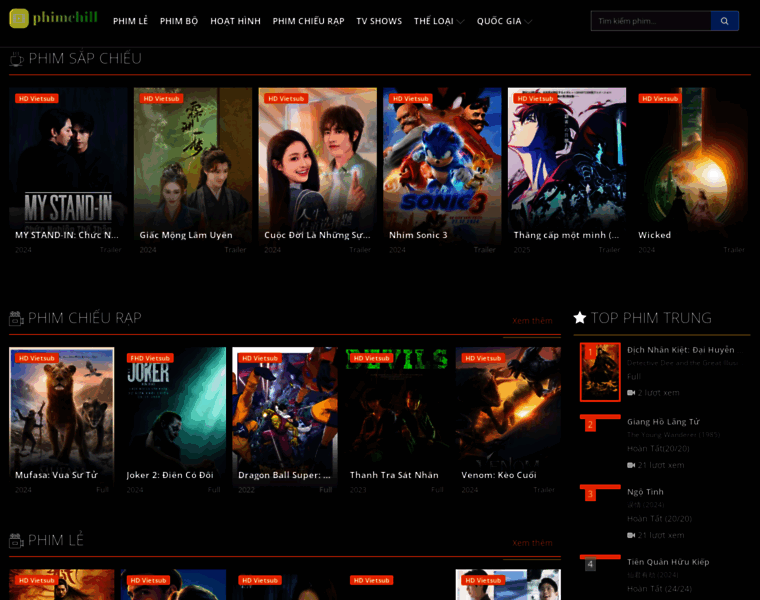Image resolution: width=760 pixels, height=600 pixels.
Task: Go to the Phim Bộ menu item
Action: pos(179,21)
